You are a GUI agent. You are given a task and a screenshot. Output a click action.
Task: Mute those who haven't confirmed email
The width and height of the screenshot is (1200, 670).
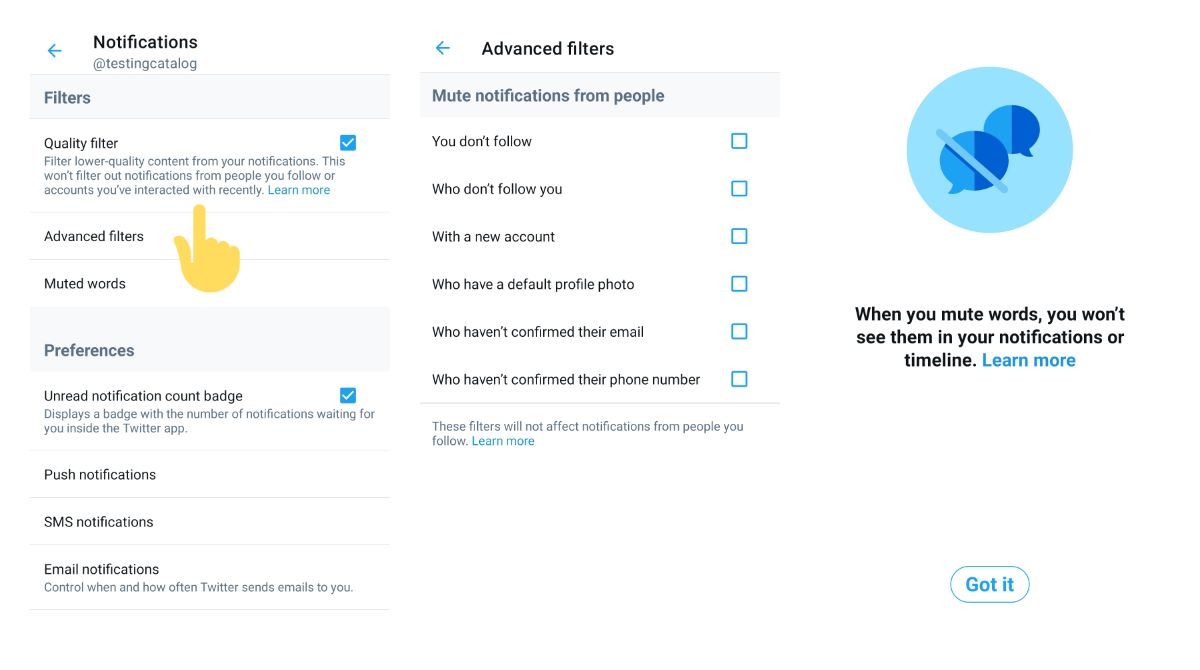[x=739, y=331]
